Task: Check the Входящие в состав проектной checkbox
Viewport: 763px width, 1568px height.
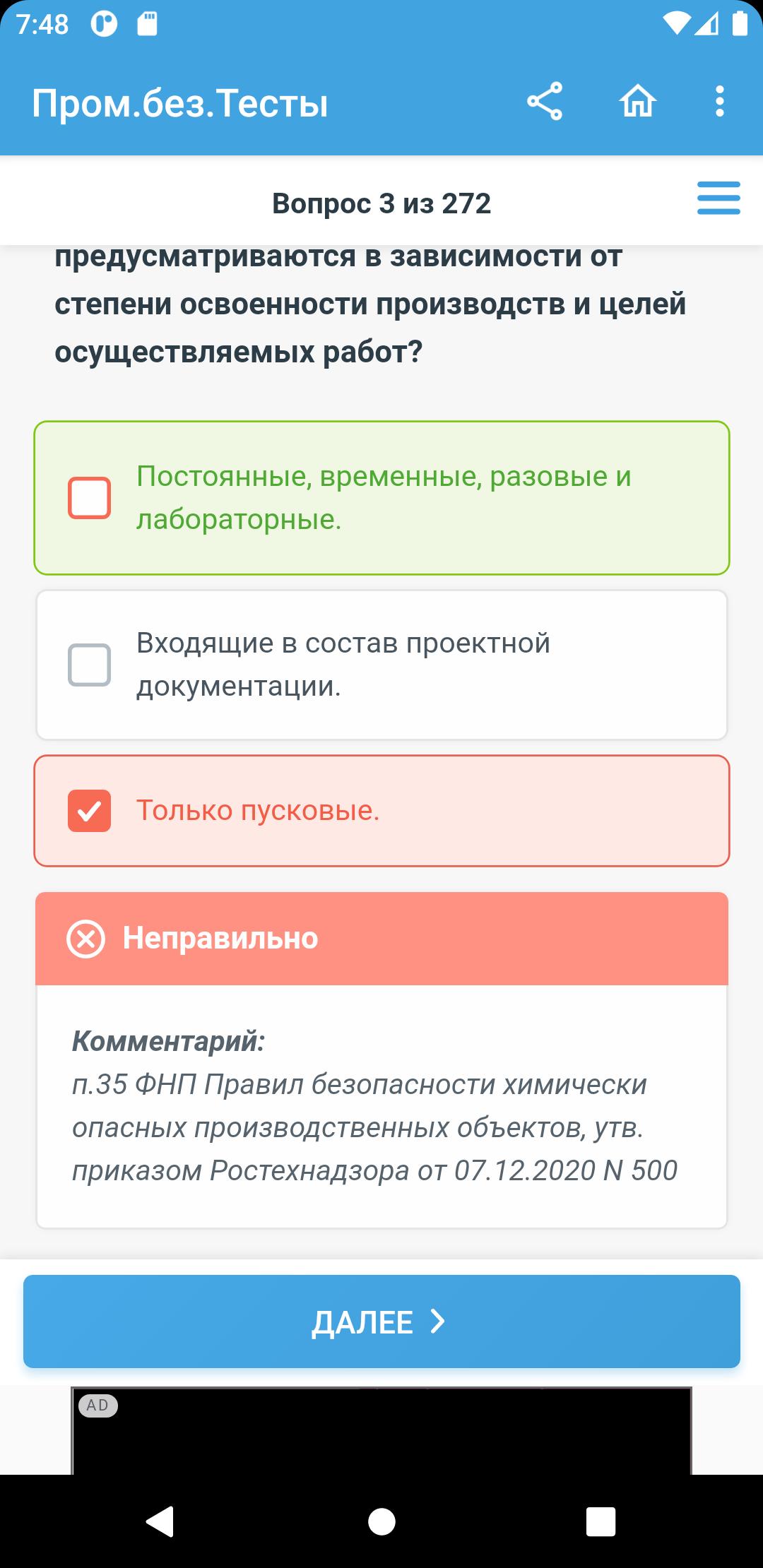Action: [x=89, y=665]
